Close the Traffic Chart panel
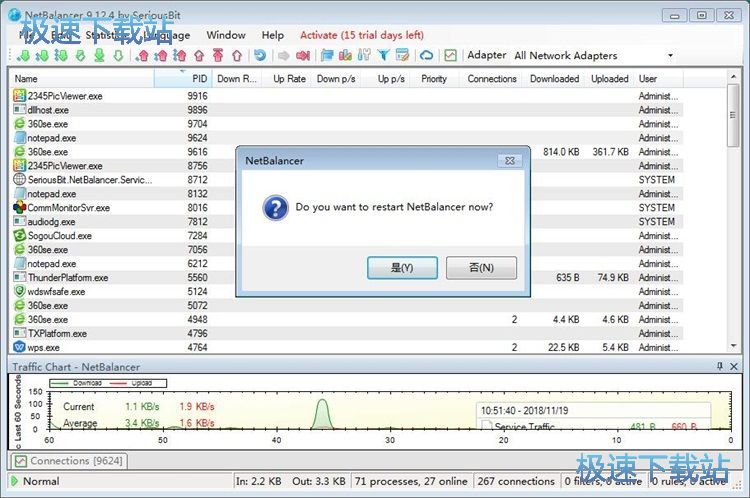Screen dimensions: 750x498 pyautogui.click(x=734, y=366)
